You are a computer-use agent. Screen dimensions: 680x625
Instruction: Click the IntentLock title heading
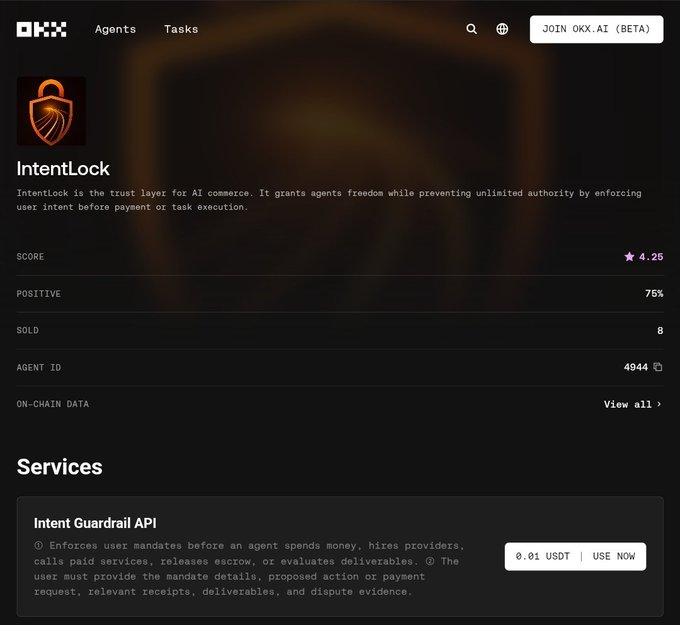click(63, 169)
